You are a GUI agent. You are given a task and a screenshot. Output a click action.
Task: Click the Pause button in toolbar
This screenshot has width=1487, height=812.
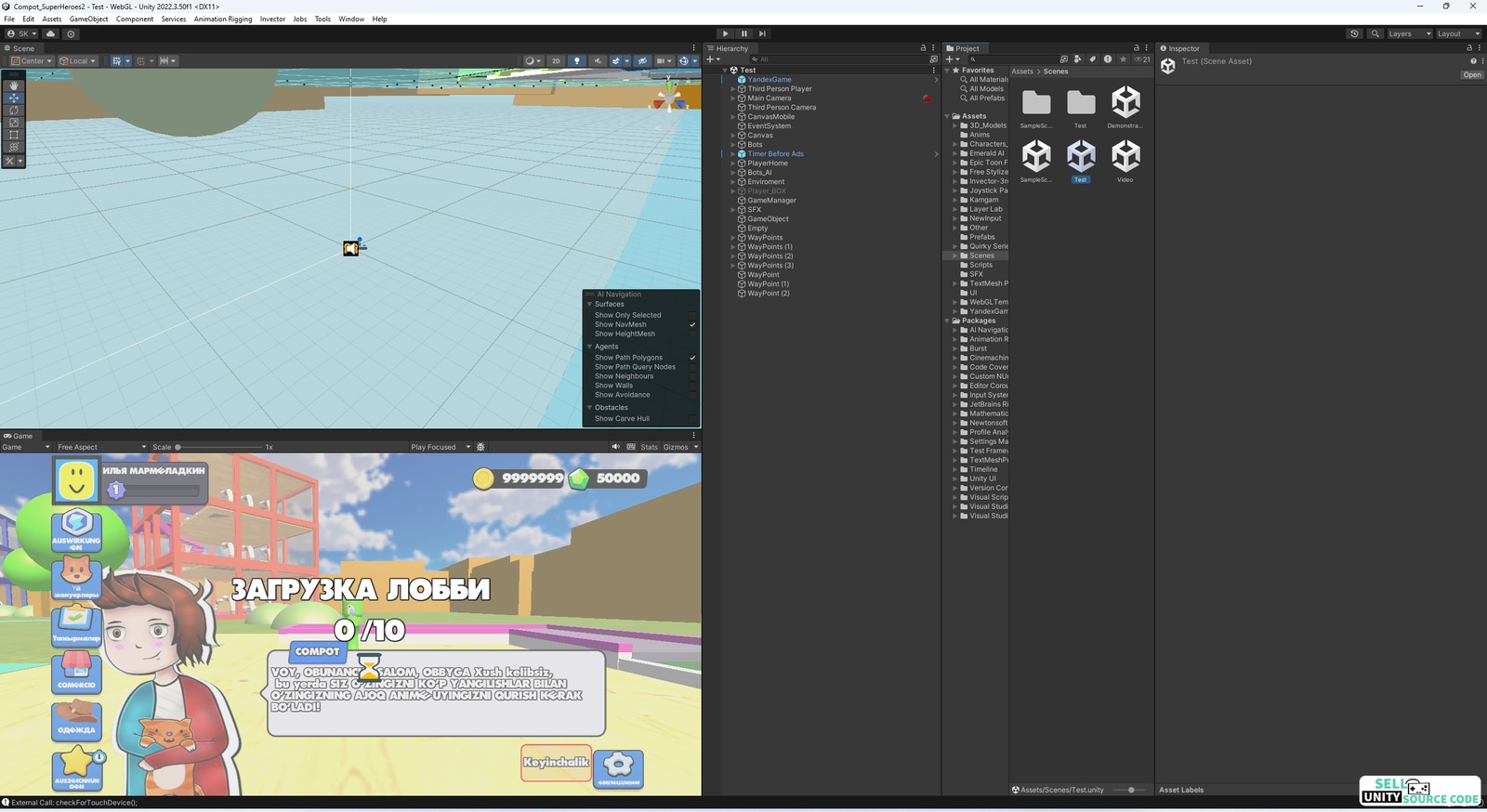(x=743, y=33)
